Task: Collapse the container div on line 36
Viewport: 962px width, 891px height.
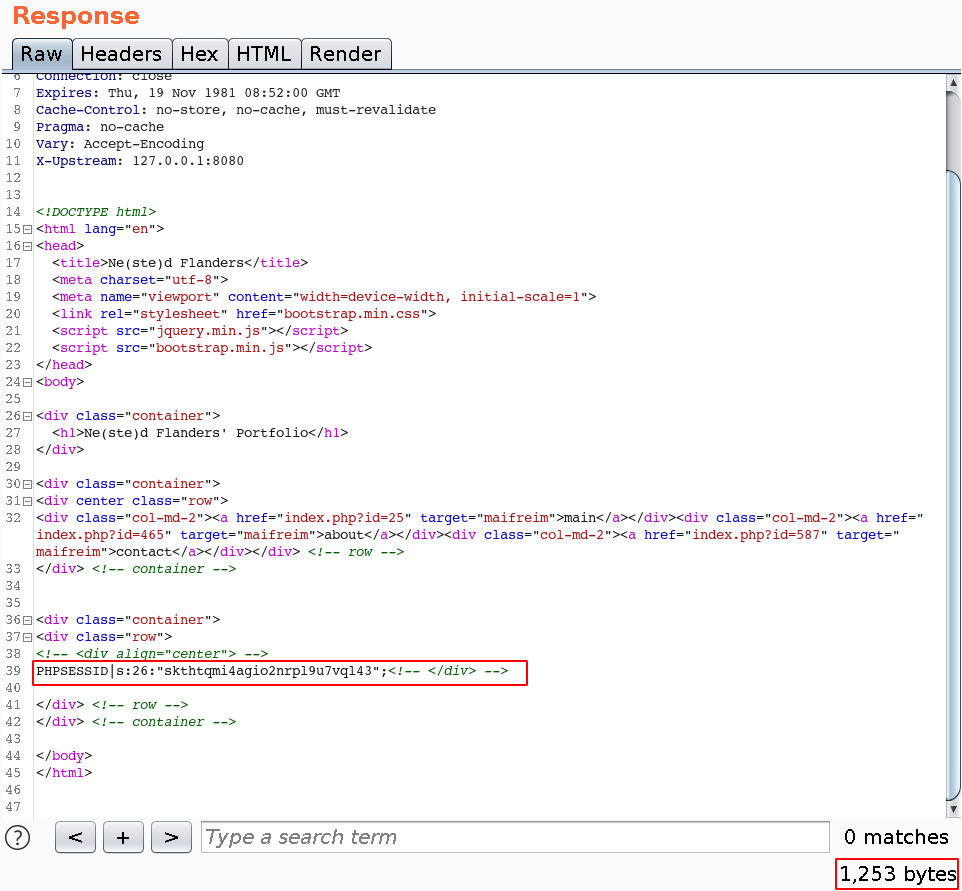Action: (x=27, y=620)
